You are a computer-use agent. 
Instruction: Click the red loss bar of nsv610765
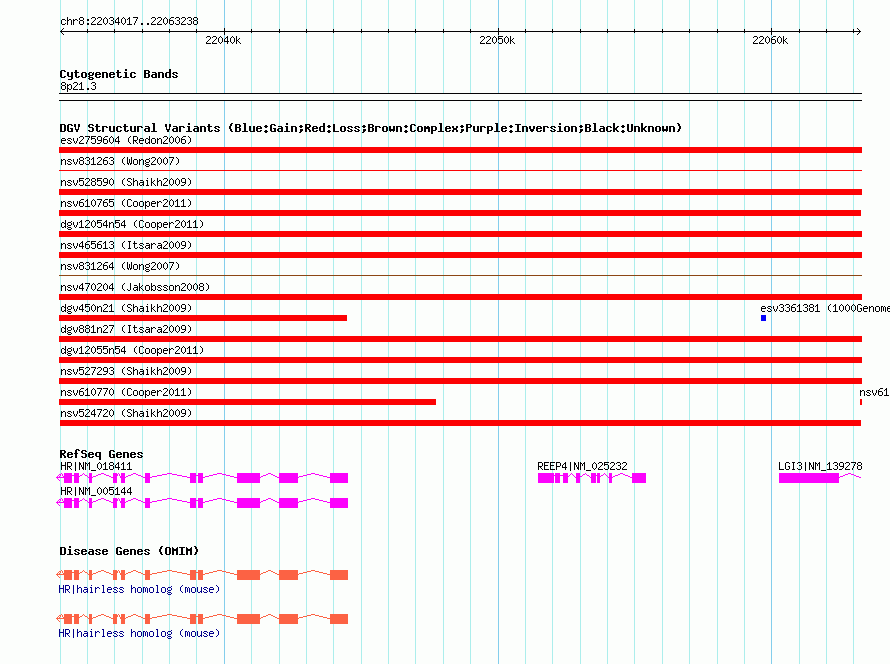460,213
